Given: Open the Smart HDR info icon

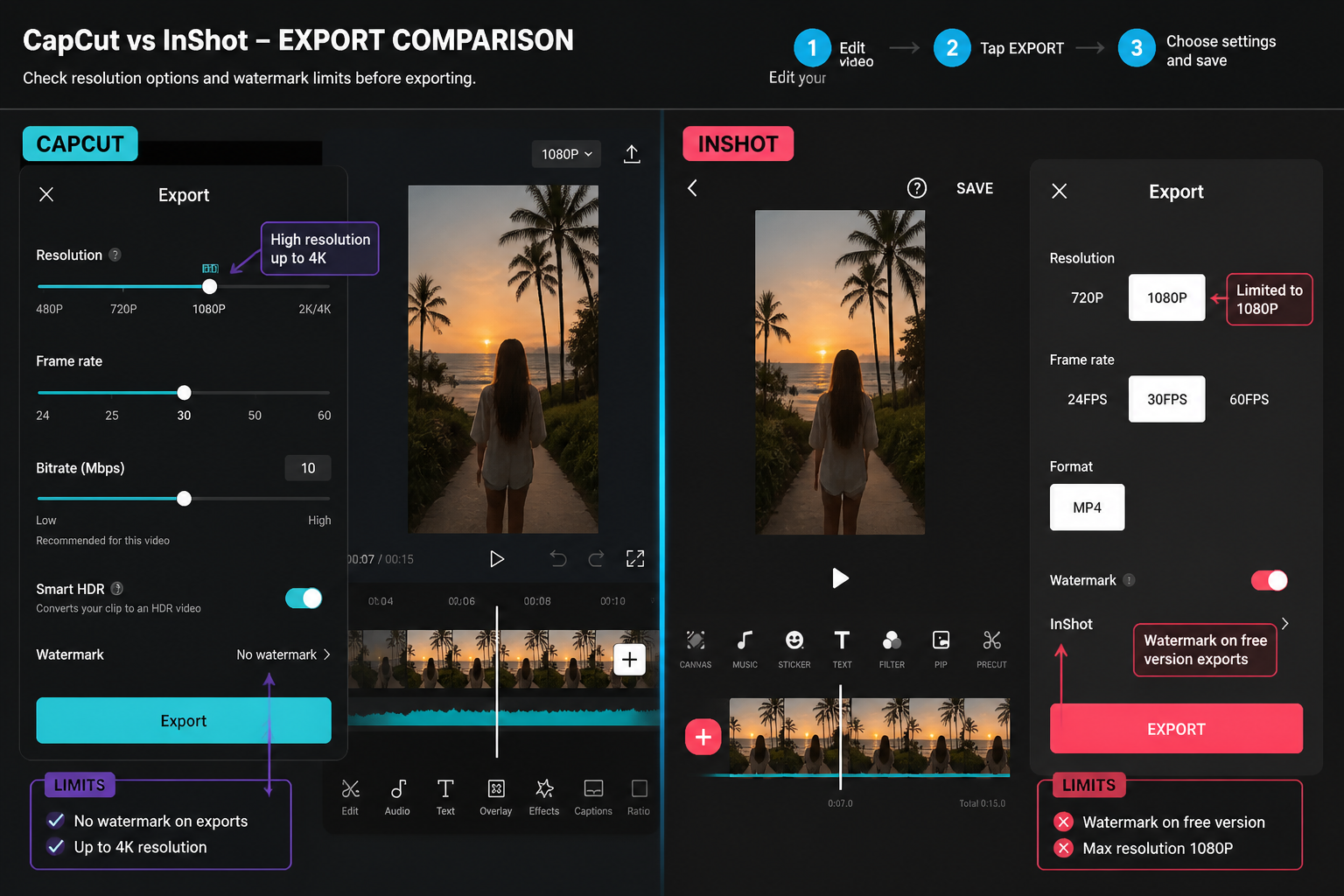Looking at the screenshot, I should coord(117,589).
